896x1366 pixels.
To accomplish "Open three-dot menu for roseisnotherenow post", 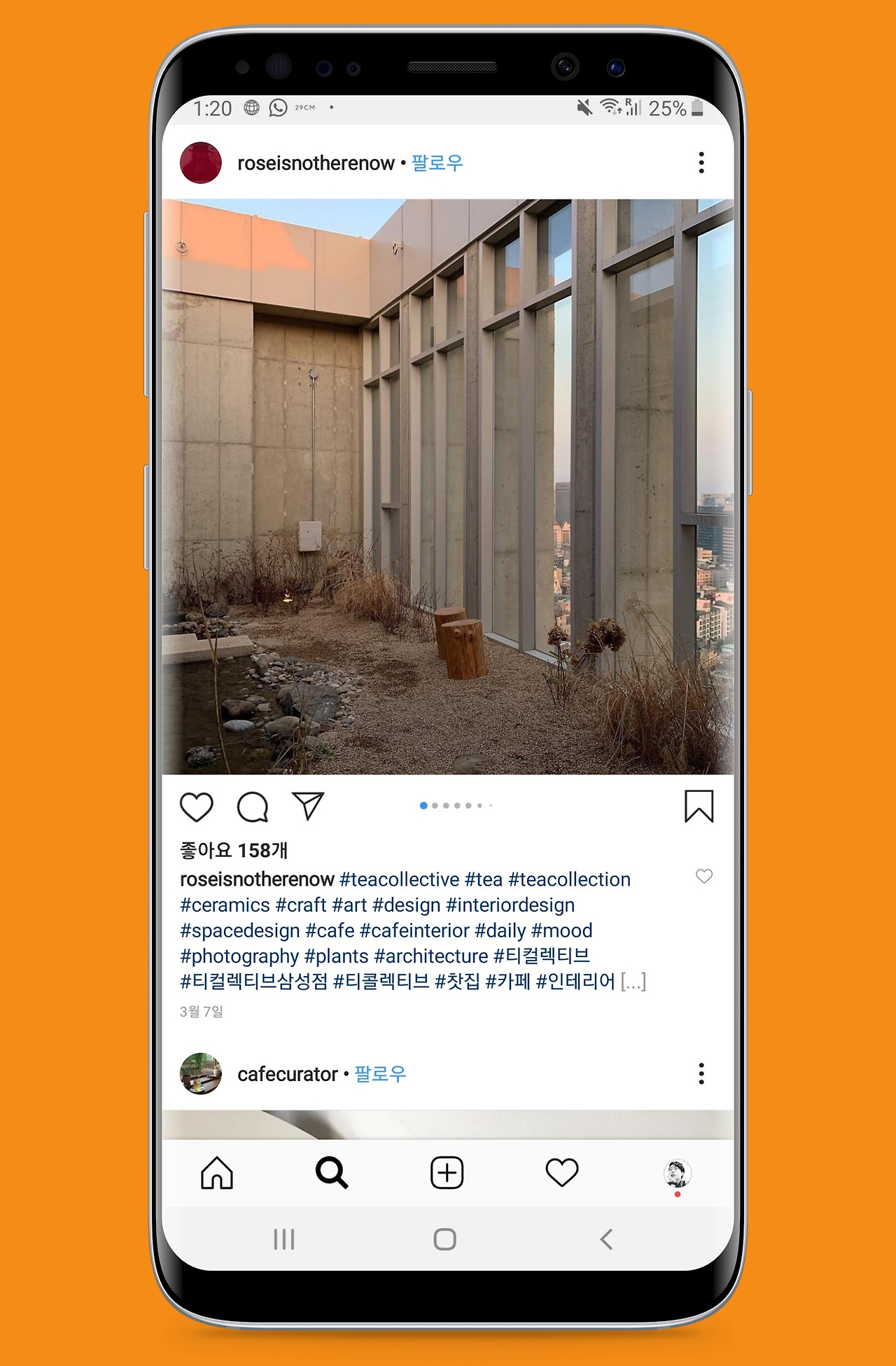I will [x=701, y=162].
